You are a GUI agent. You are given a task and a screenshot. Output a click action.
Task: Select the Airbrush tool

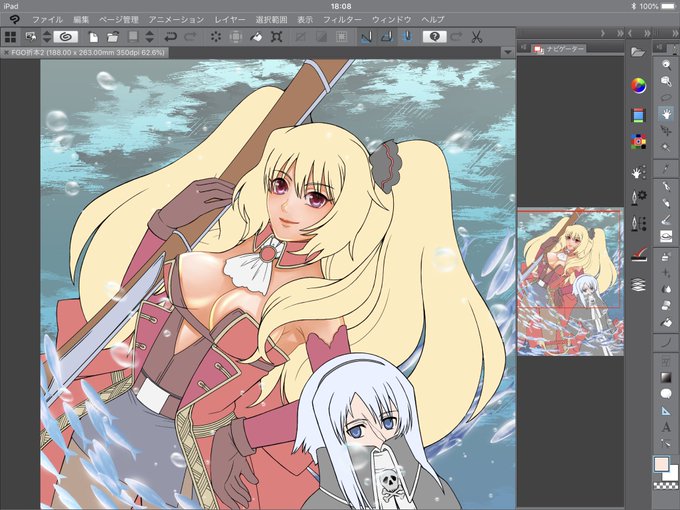(x=666, y=257)
